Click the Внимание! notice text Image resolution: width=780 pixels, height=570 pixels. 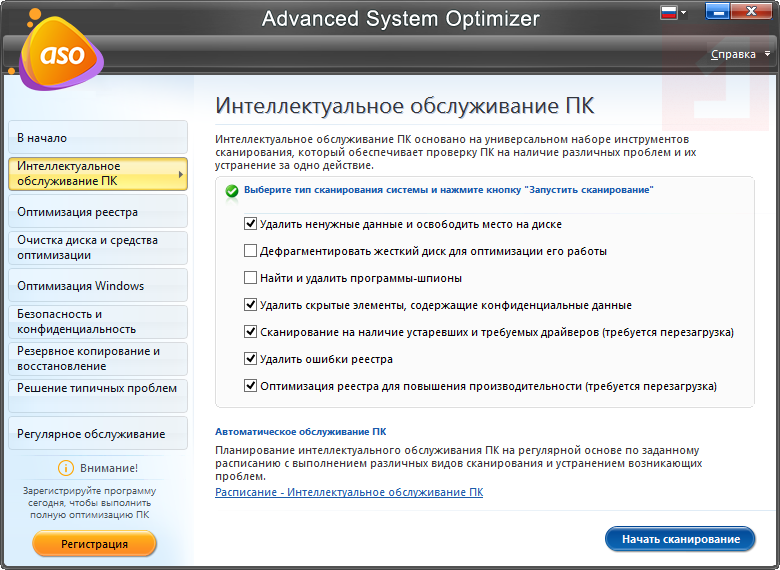[x=109, y=468]
